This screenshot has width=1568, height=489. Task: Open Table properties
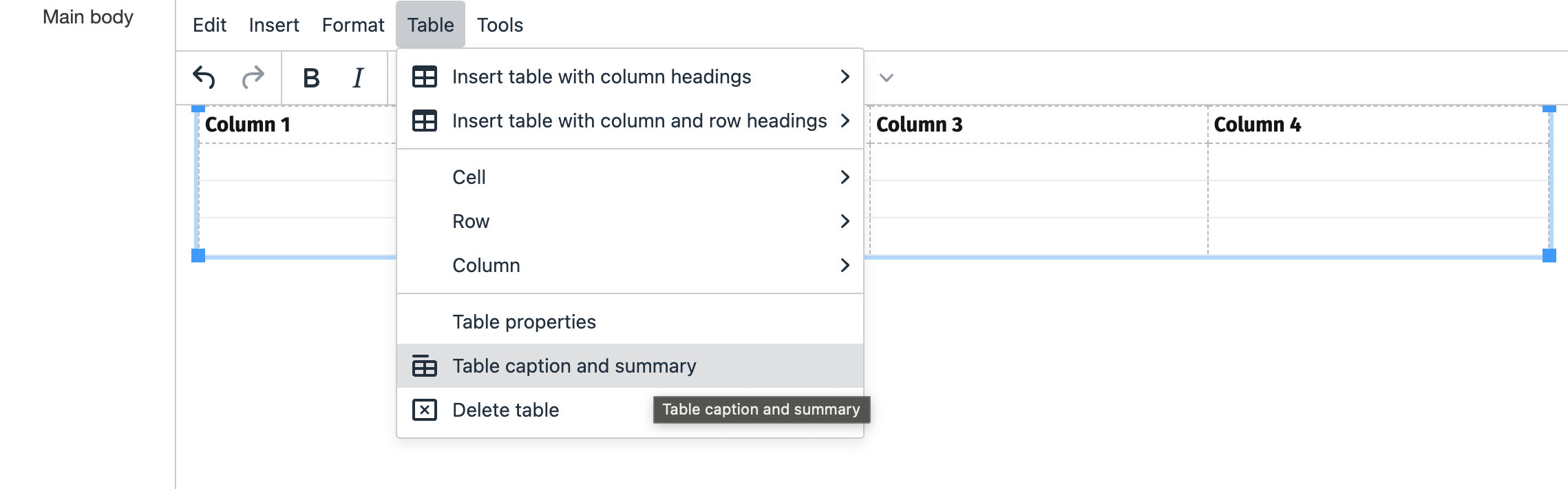click(524, 322)
